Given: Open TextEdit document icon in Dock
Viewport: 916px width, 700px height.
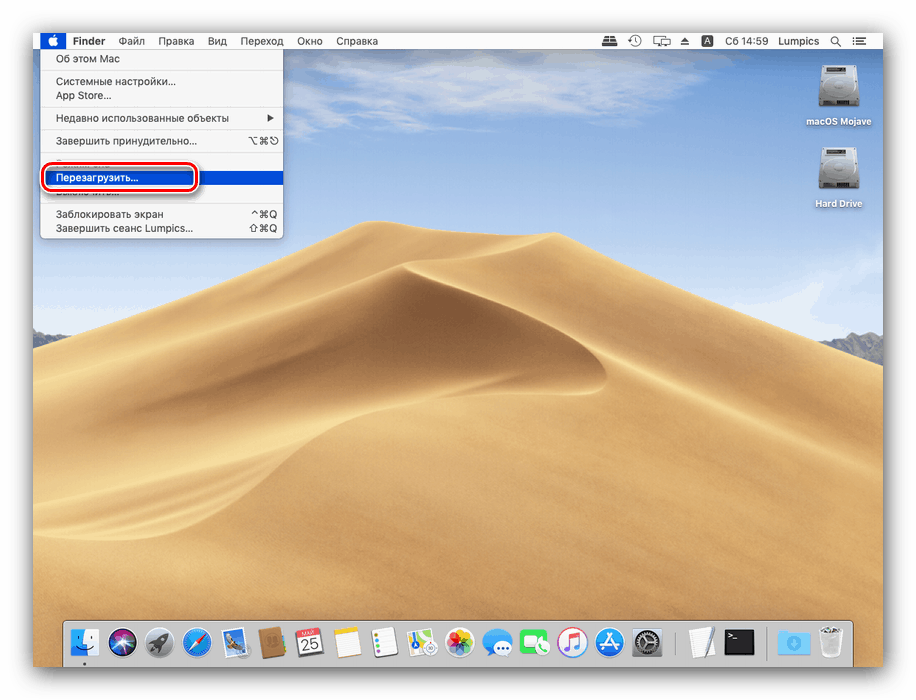Looking at the screenshot, I should [702, 643].
